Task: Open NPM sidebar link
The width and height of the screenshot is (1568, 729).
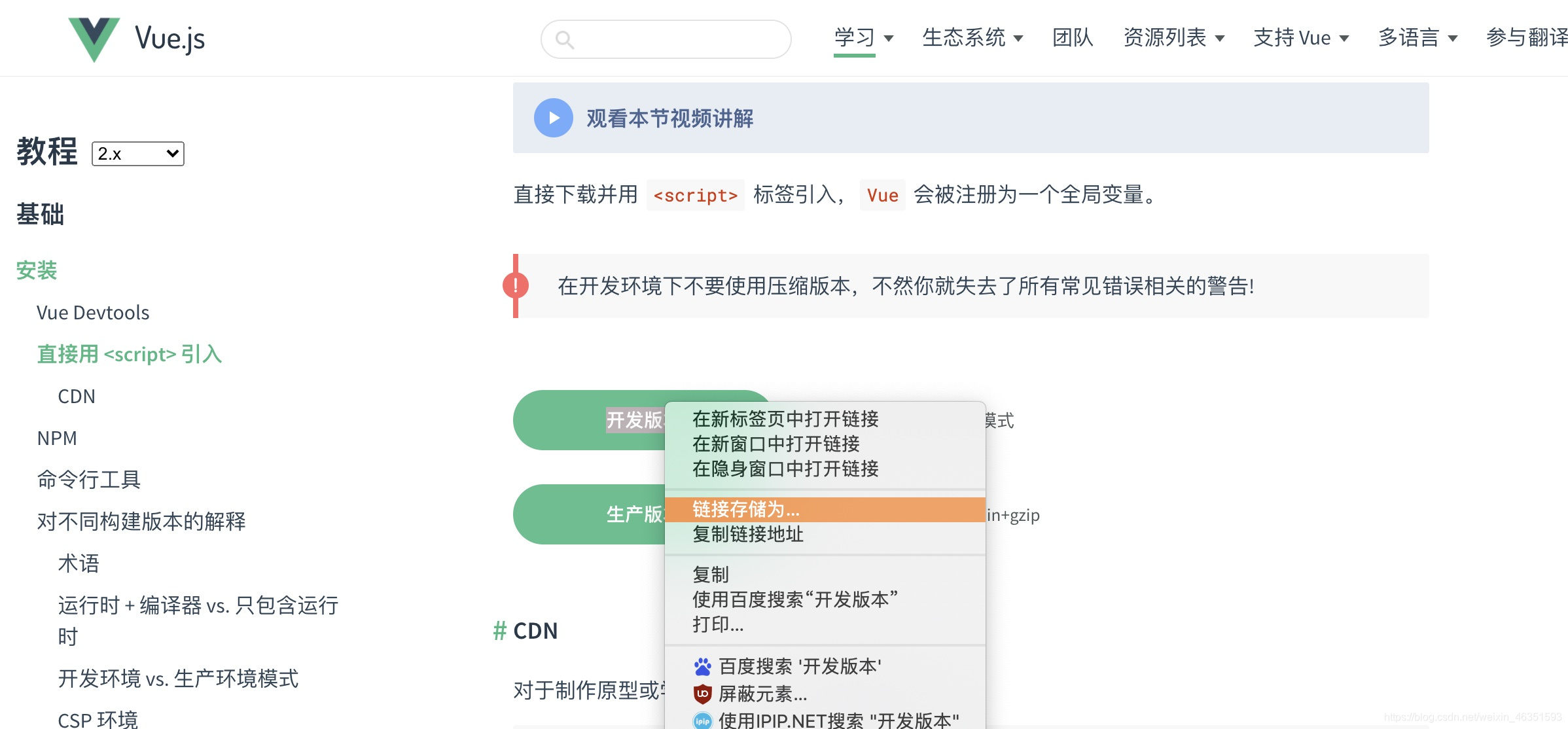Action: point(57,438)
